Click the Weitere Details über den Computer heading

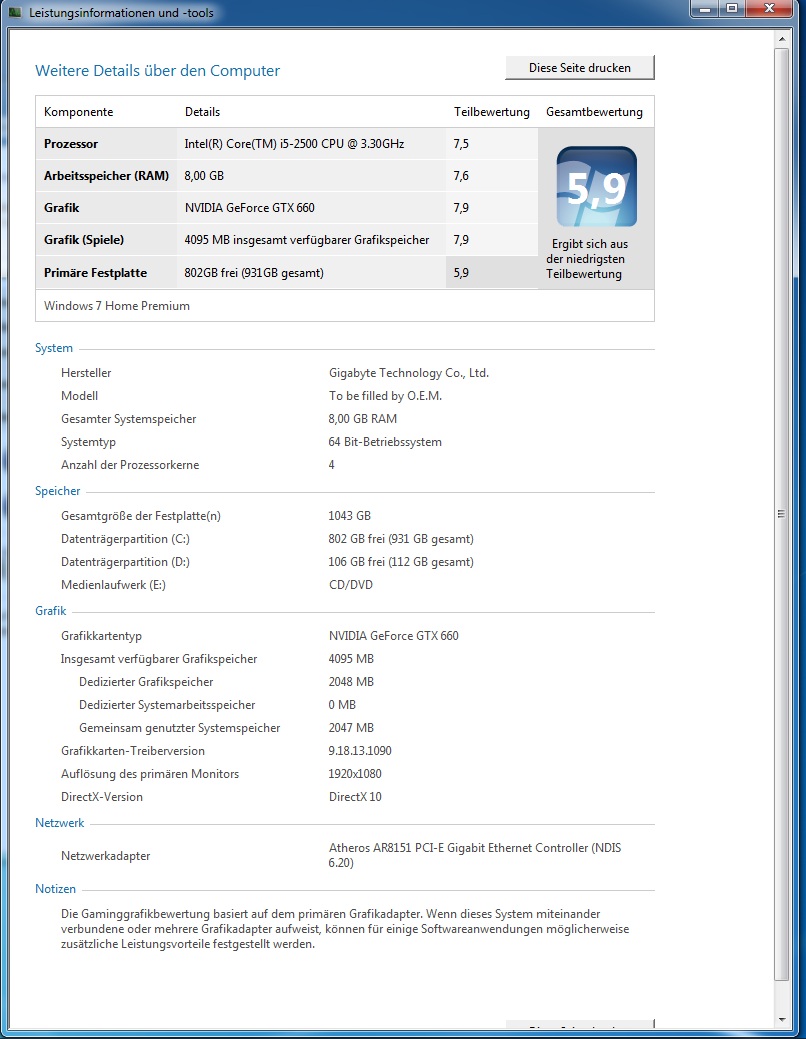tap(158, 70)
